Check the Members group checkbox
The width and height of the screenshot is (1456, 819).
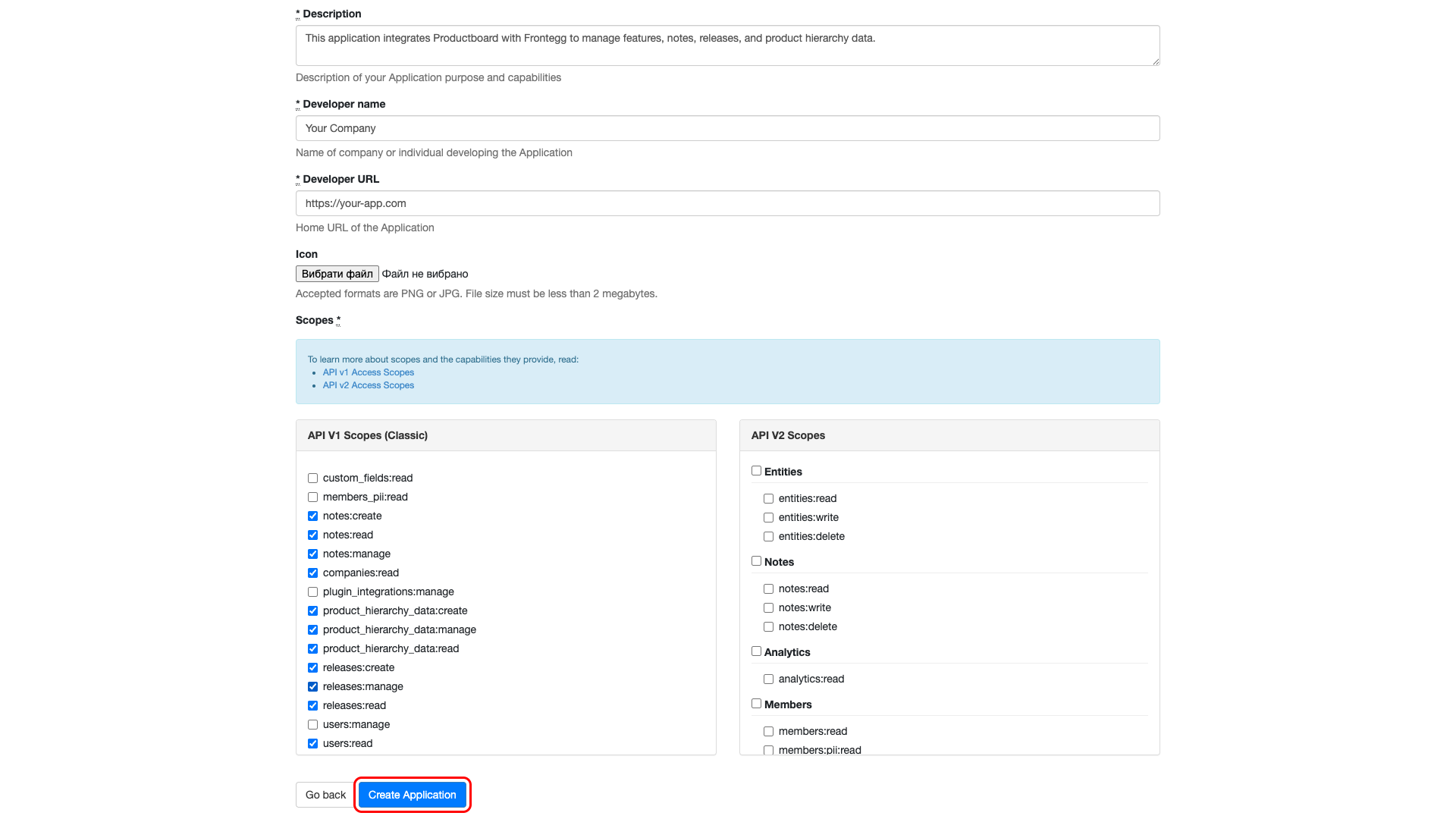click(x=756, y=704)
